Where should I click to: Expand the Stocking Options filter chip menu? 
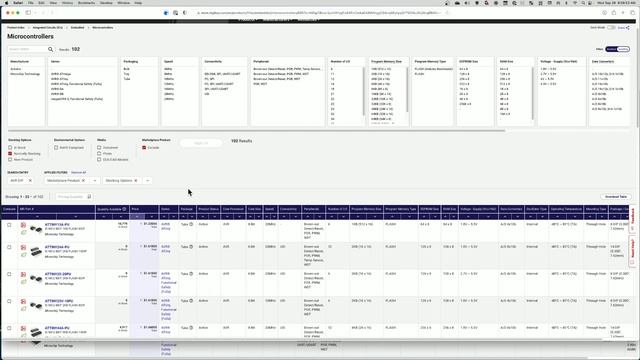point(147,180)
